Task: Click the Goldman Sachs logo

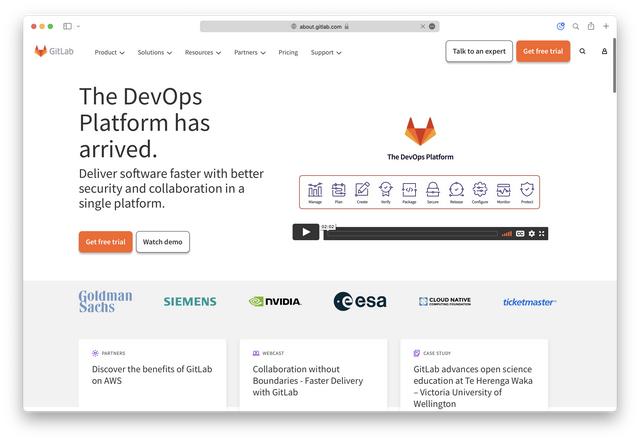Action: click(x=105, y=301)
